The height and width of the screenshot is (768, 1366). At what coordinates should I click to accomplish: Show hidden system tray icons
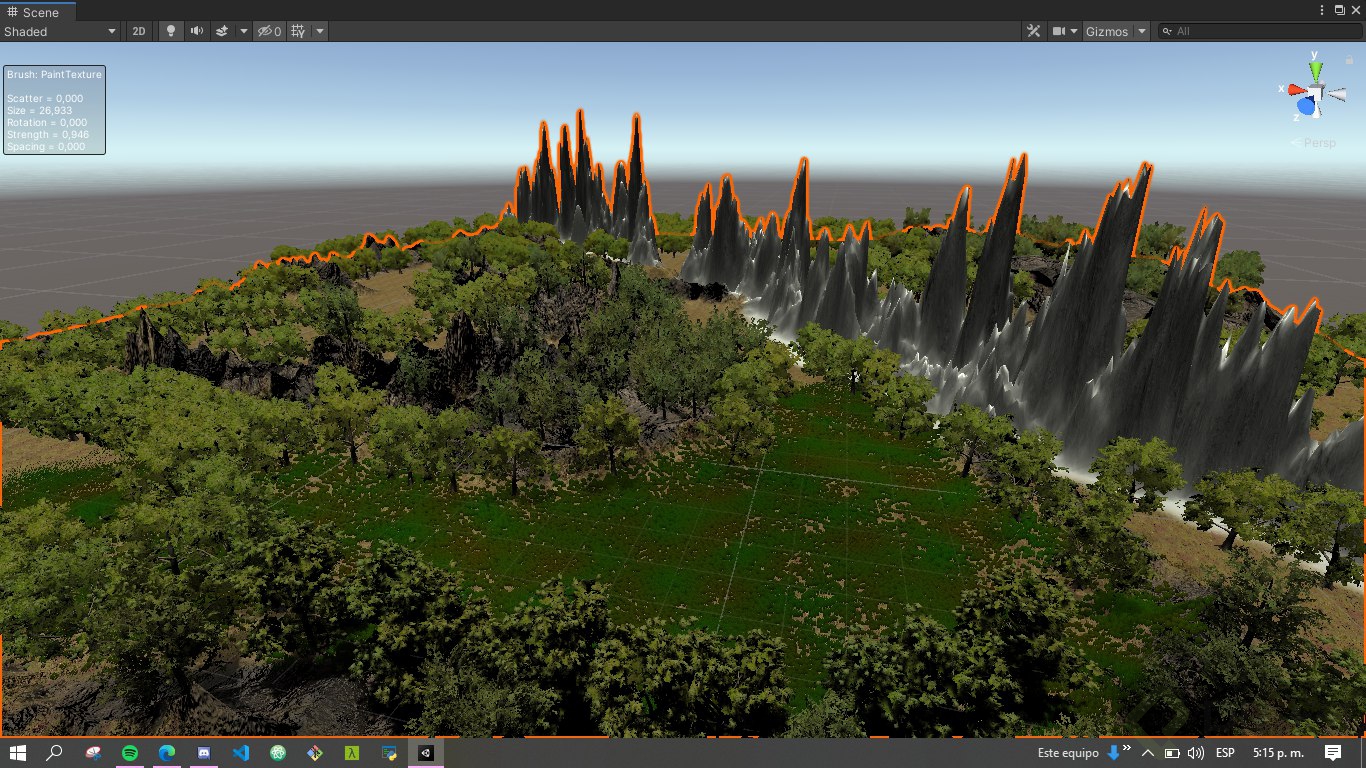coord(1148,753)
